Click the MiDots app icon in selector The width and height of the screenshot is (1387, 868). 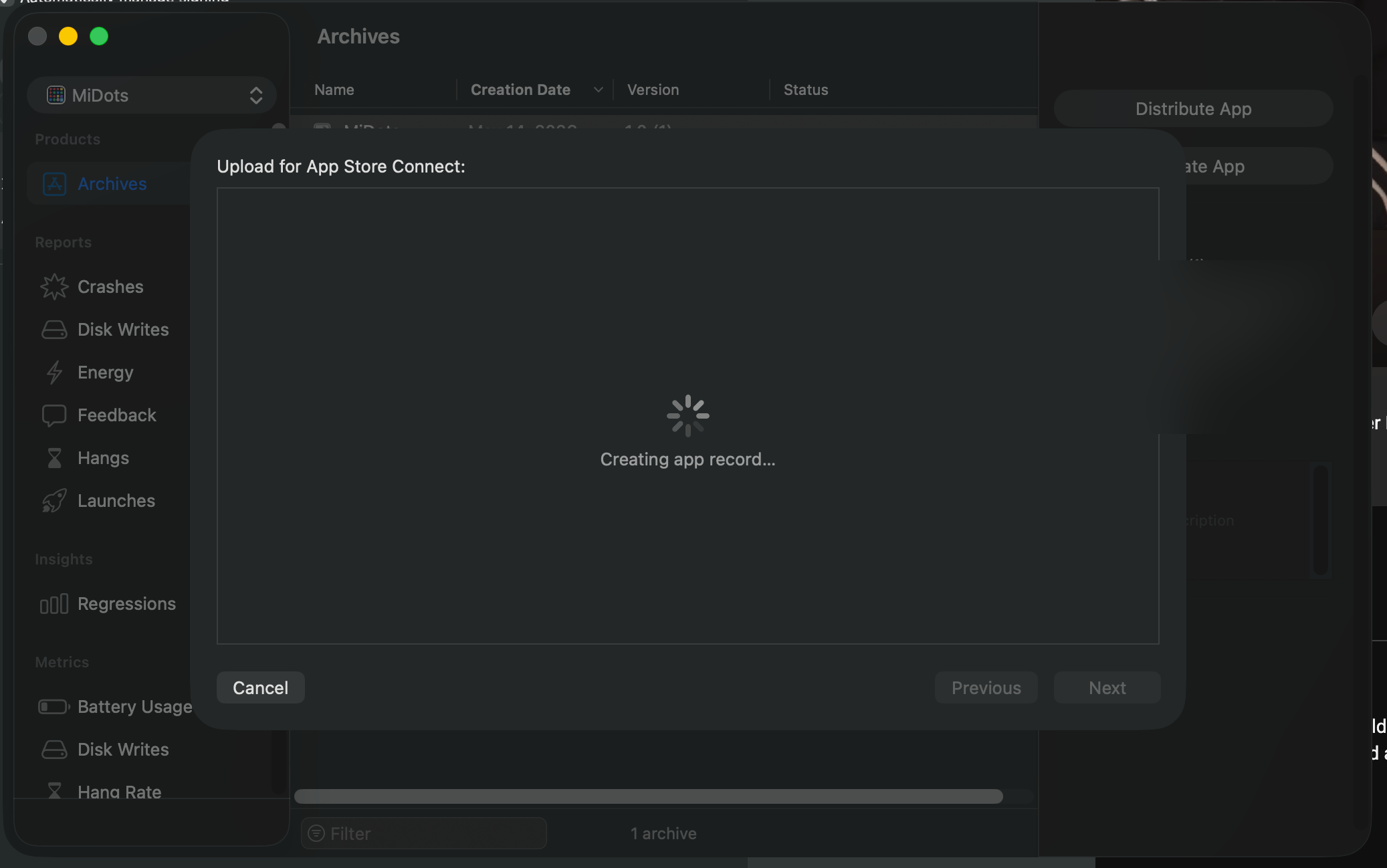[56, 95]
